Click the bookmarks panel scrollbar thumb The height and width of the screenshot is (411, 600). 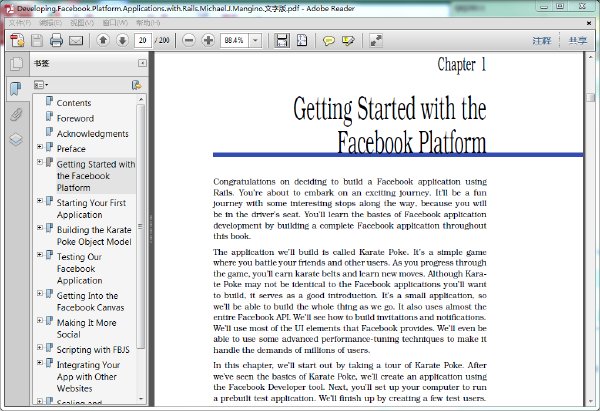coord(141,227)
